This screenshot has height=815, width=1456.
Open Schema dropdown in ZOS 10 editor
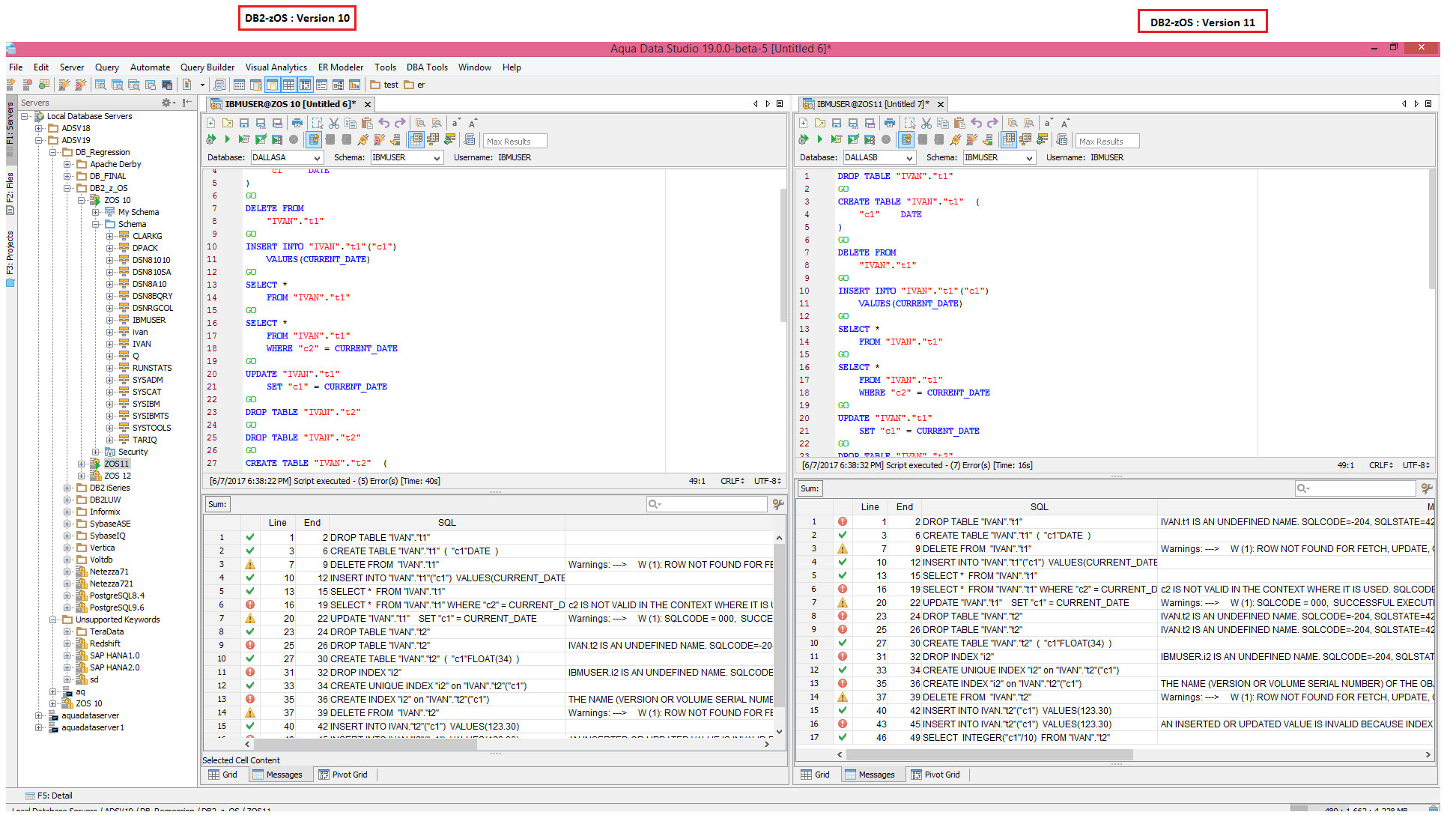[x=407, y=157]
